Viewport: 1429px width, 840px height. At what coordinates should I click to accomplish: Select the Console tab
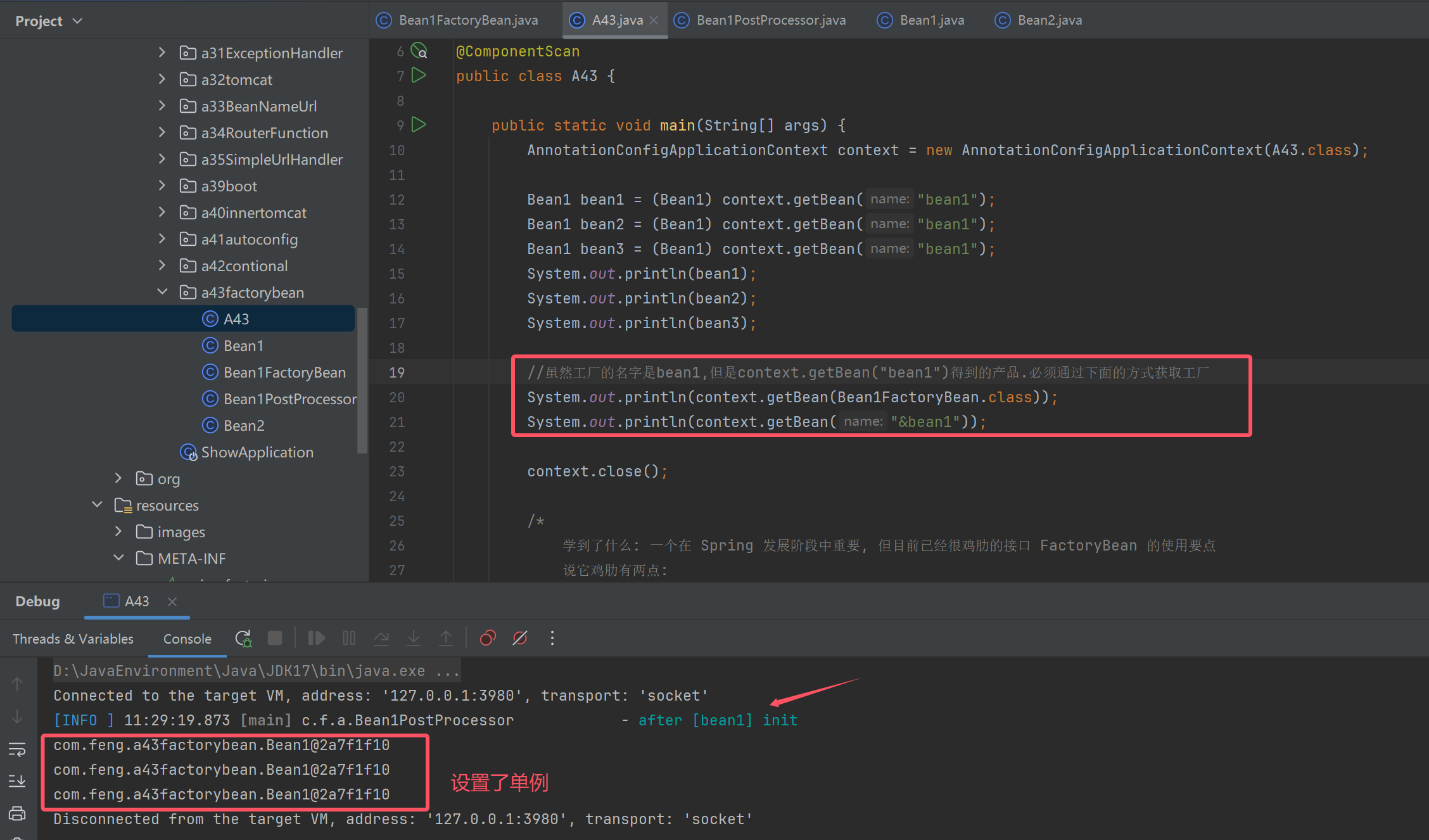coord(187,639)
